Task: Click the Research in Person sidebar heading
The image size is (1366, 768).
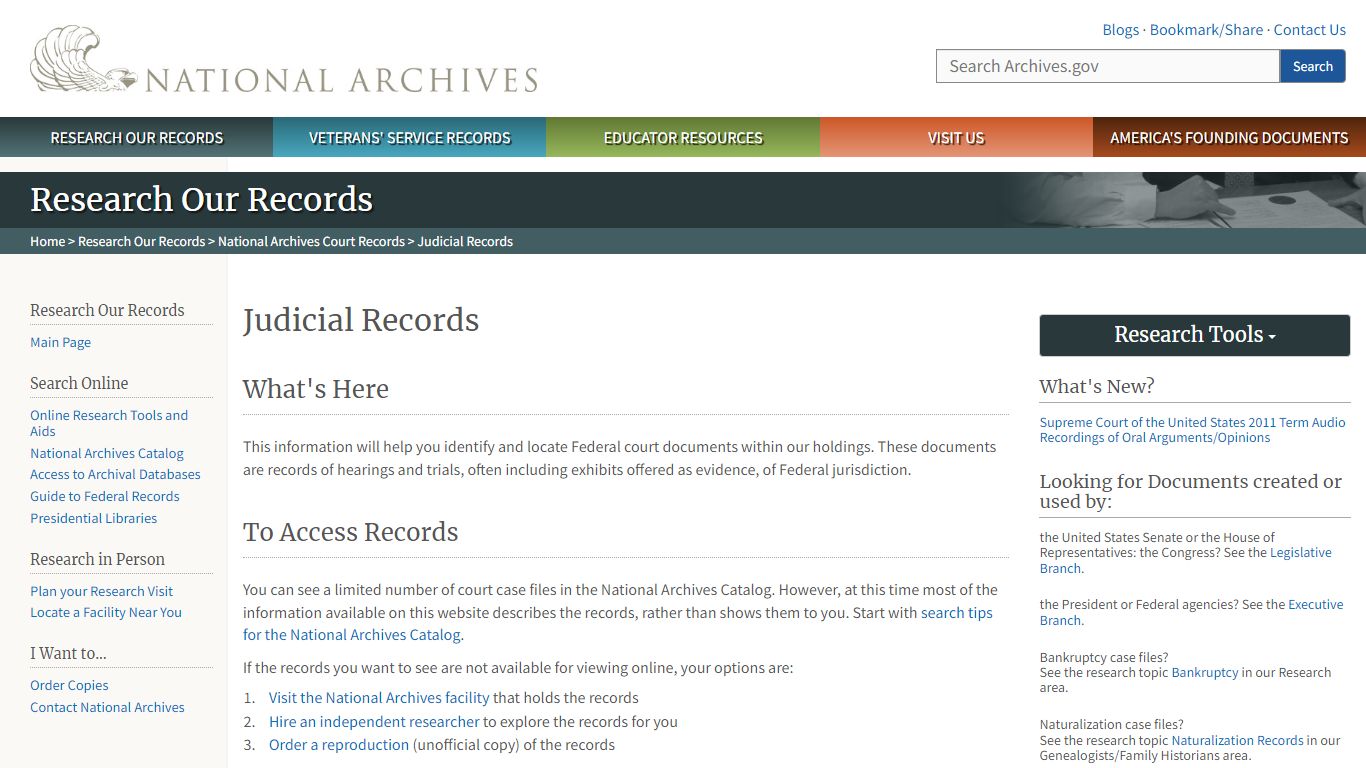Action: (x=97, y=559)
